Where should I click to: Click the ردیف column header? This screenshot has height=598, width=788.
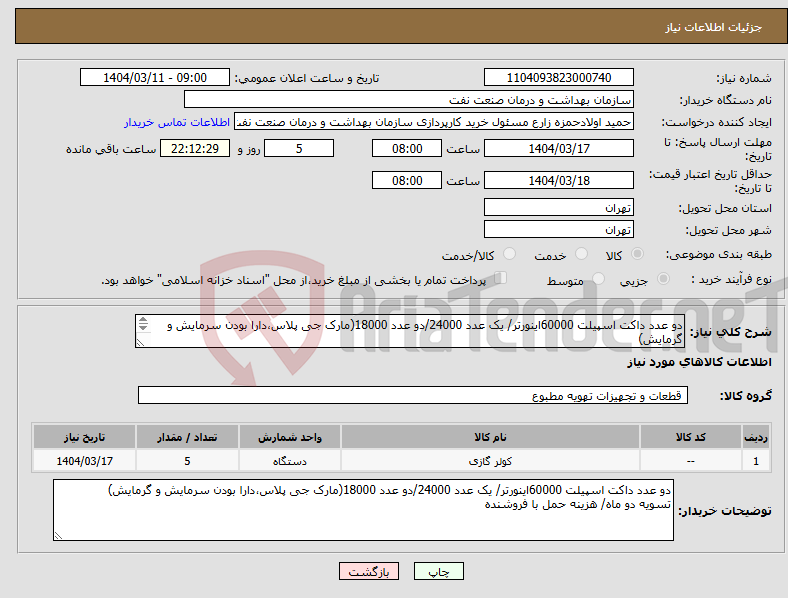(x=756, y=437)
